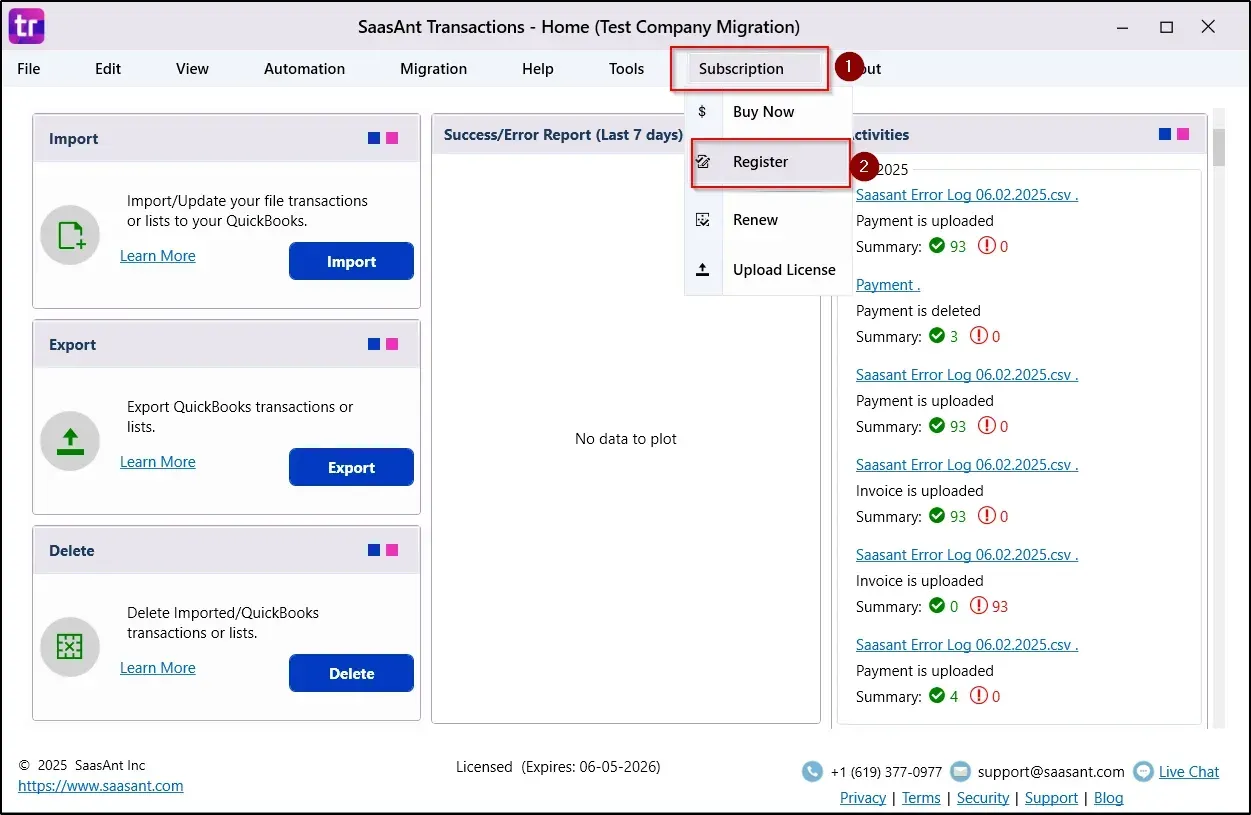The height and width of the screenshot is (815, 1251).
Task: Click the email envelope icon in footer
Action: (960, 772)
